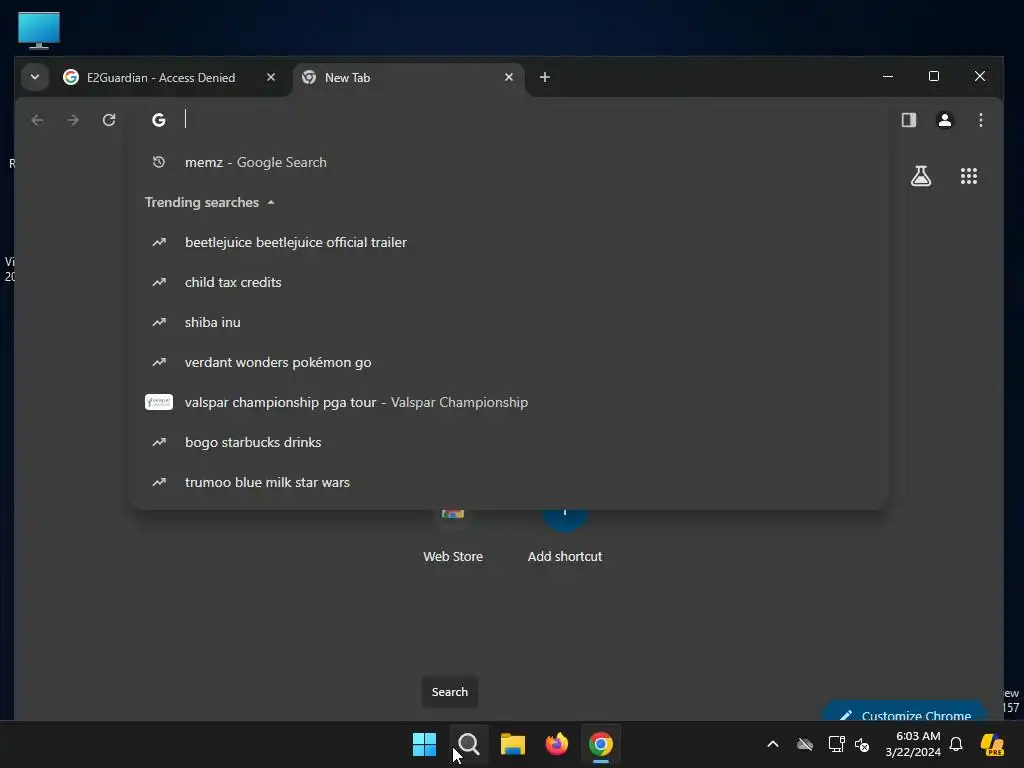Select the This PC desktop icon
Screen dimensions: 1024x768
coord(39,30)
